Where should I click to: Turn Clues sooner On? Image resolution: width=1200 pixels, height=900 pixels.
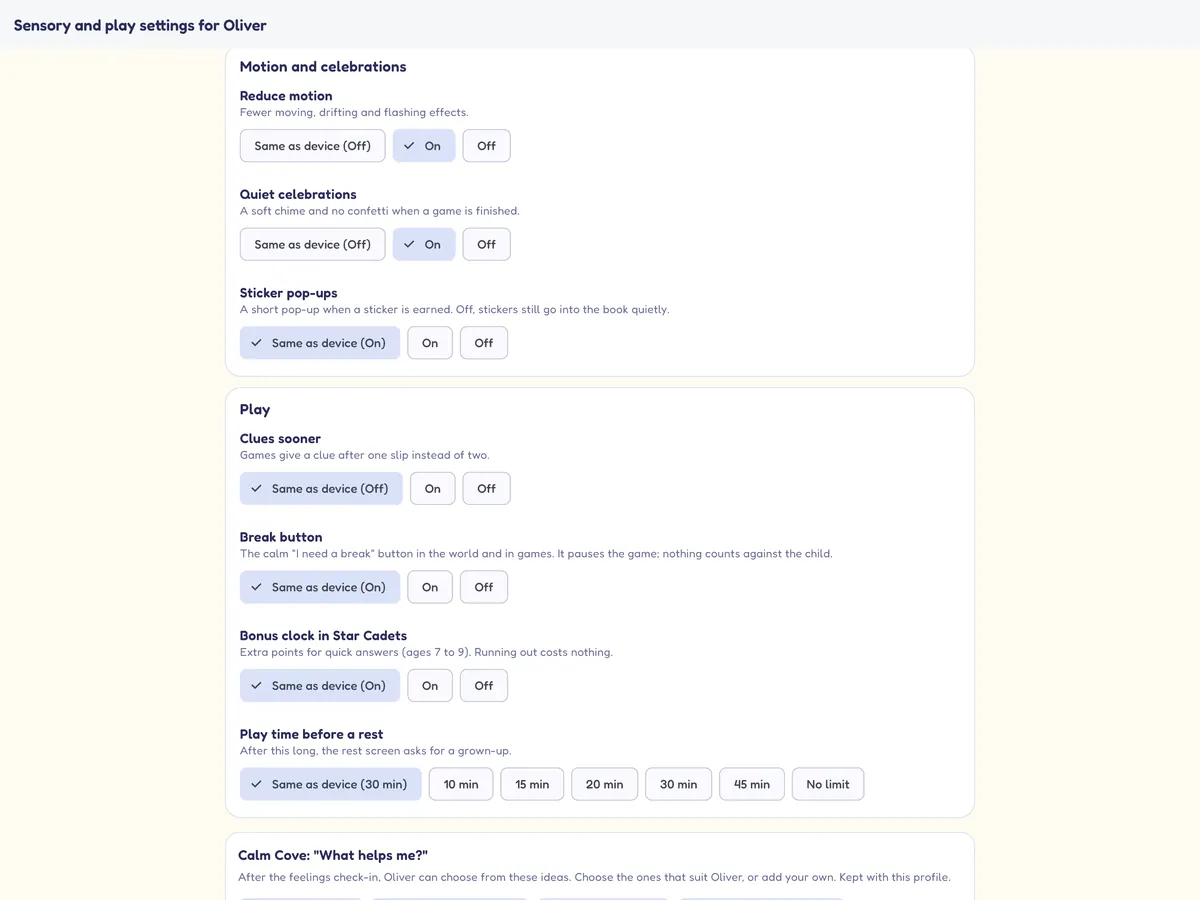tap(433, 489)
